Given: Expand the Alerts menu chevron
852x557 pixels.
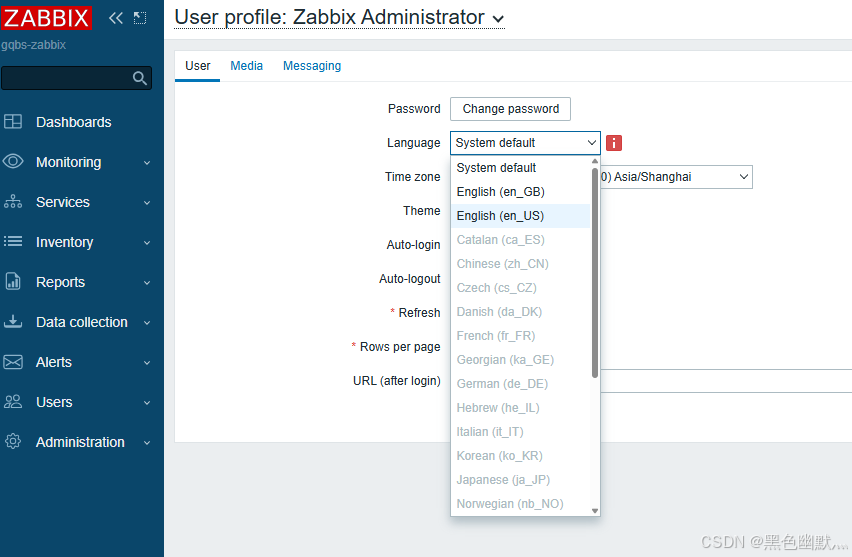Looking at the screenshot, I should pos(147,362).
